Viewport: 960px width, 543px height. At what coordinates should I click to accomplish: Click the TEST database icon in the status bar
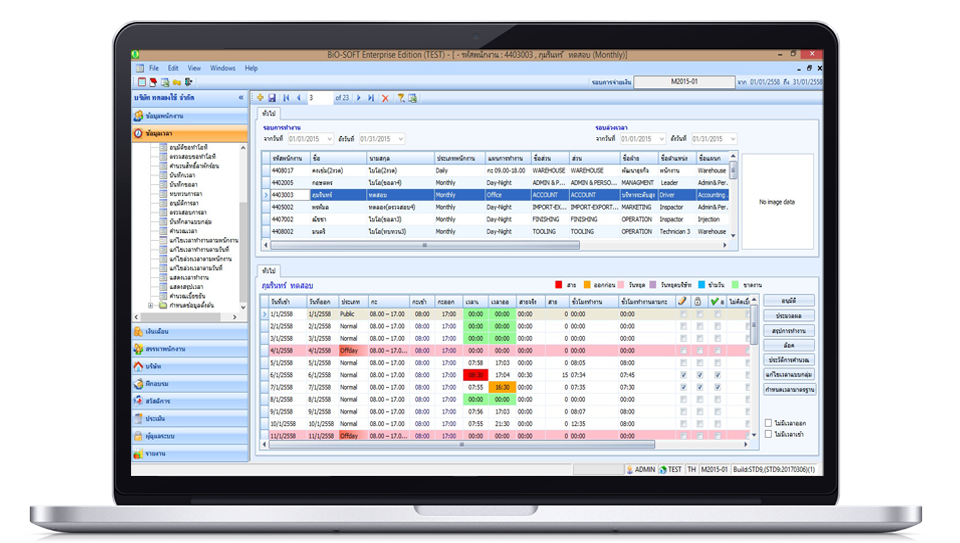coord(662,470)
